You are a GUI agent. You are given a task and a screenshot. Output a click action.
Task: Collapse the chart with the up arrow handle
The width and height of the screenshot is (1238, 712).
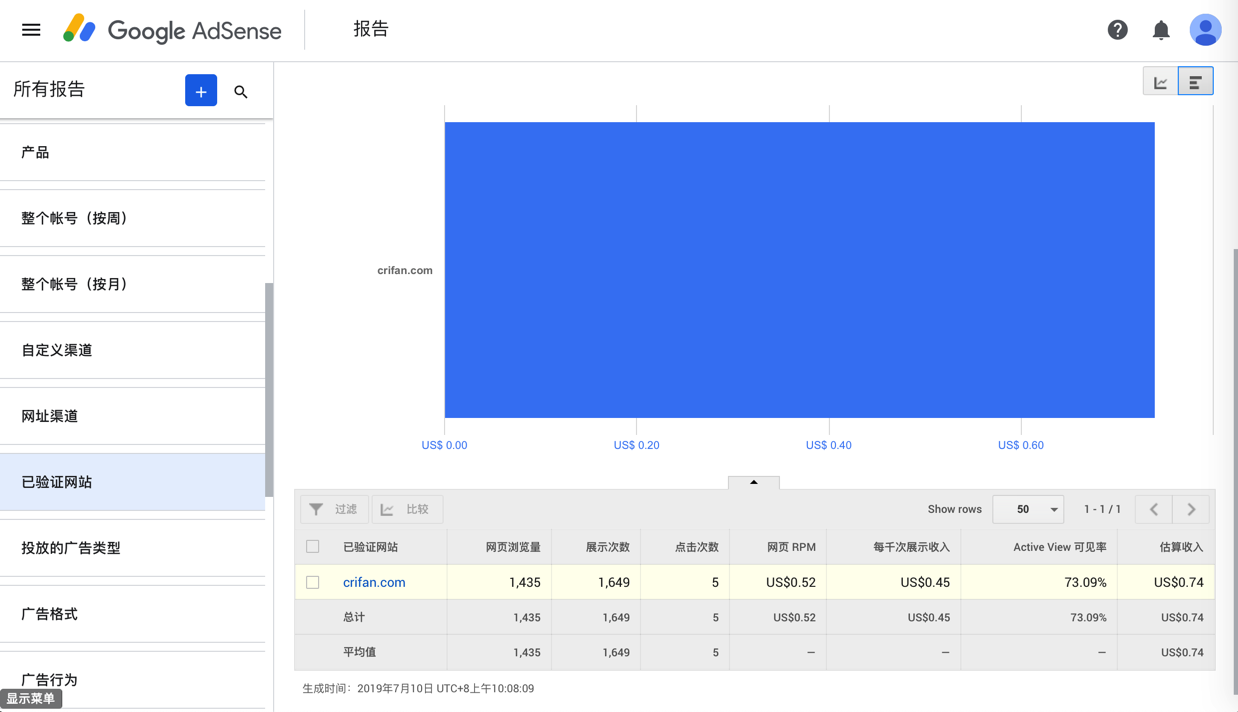click(754, 483)
